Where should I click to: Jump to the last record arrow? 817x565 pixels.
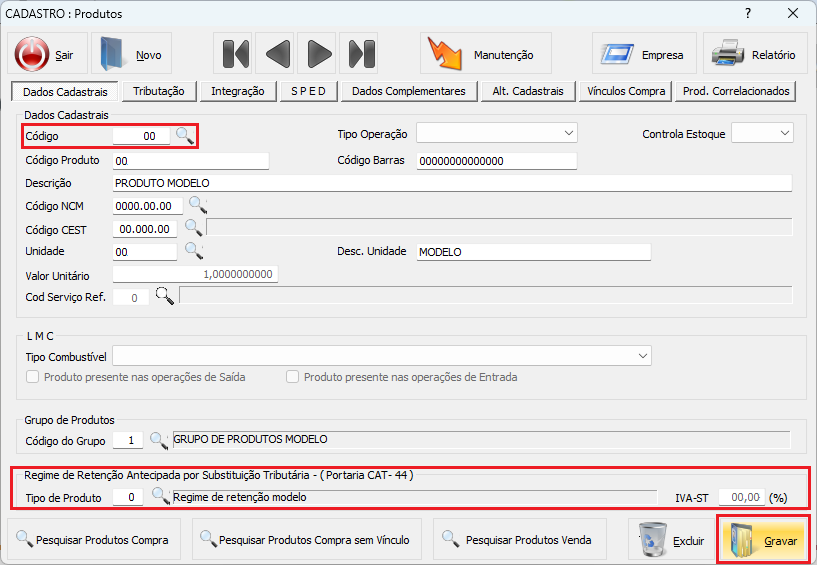click(x=361, y=54)
